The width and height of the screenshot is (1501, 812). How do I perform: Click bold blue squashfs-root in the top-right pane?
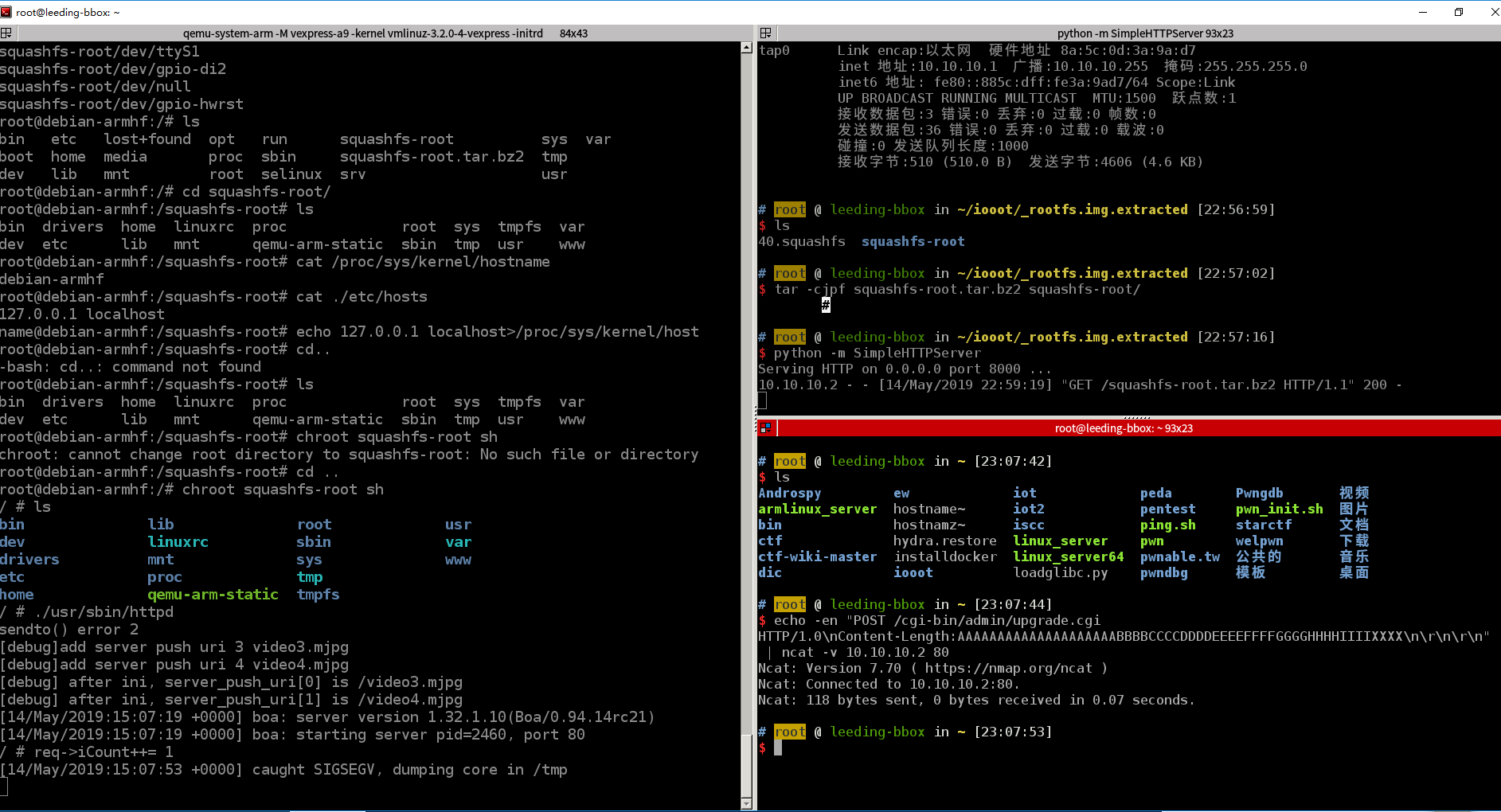pos(913,241)
